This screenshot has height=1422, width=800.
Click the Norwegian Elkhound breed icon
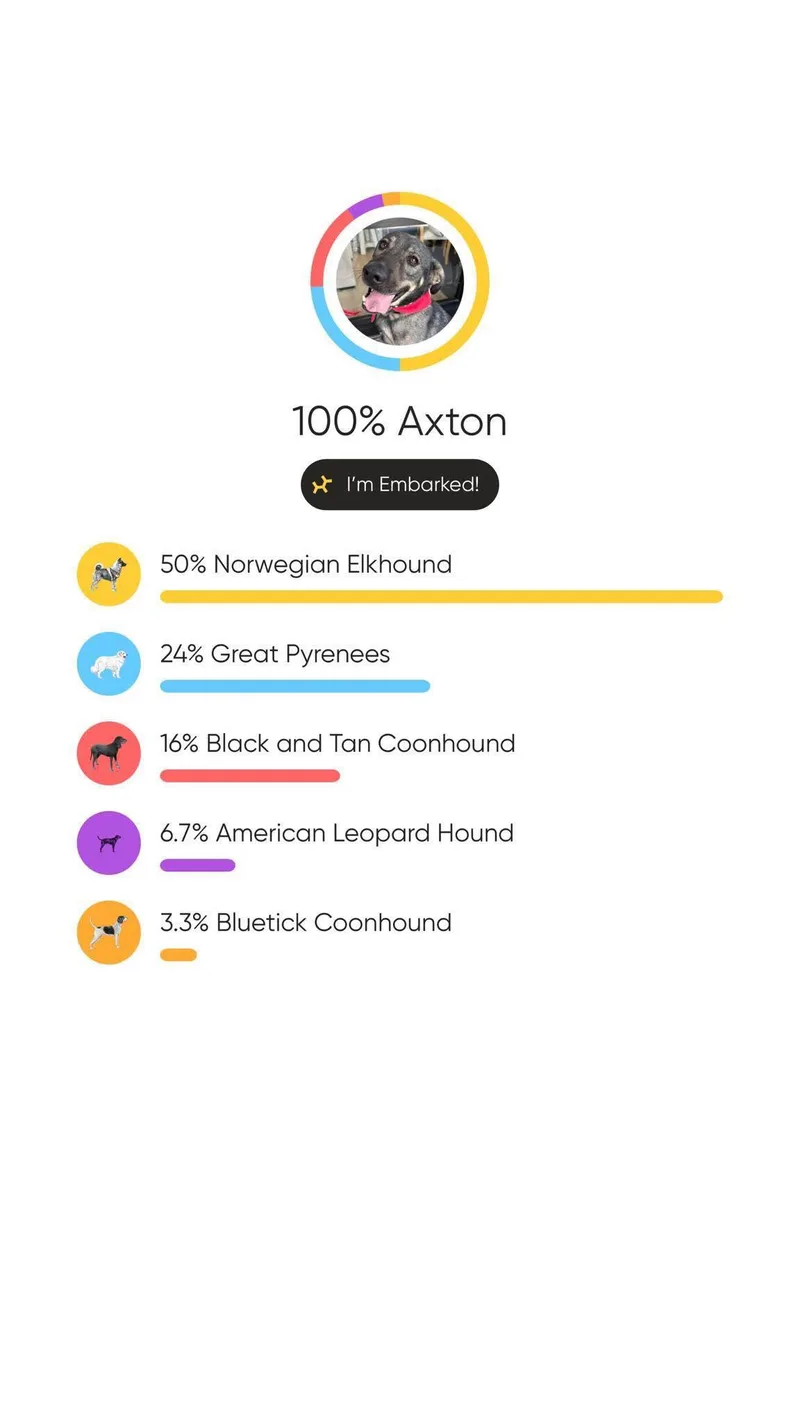pos(109,574)
